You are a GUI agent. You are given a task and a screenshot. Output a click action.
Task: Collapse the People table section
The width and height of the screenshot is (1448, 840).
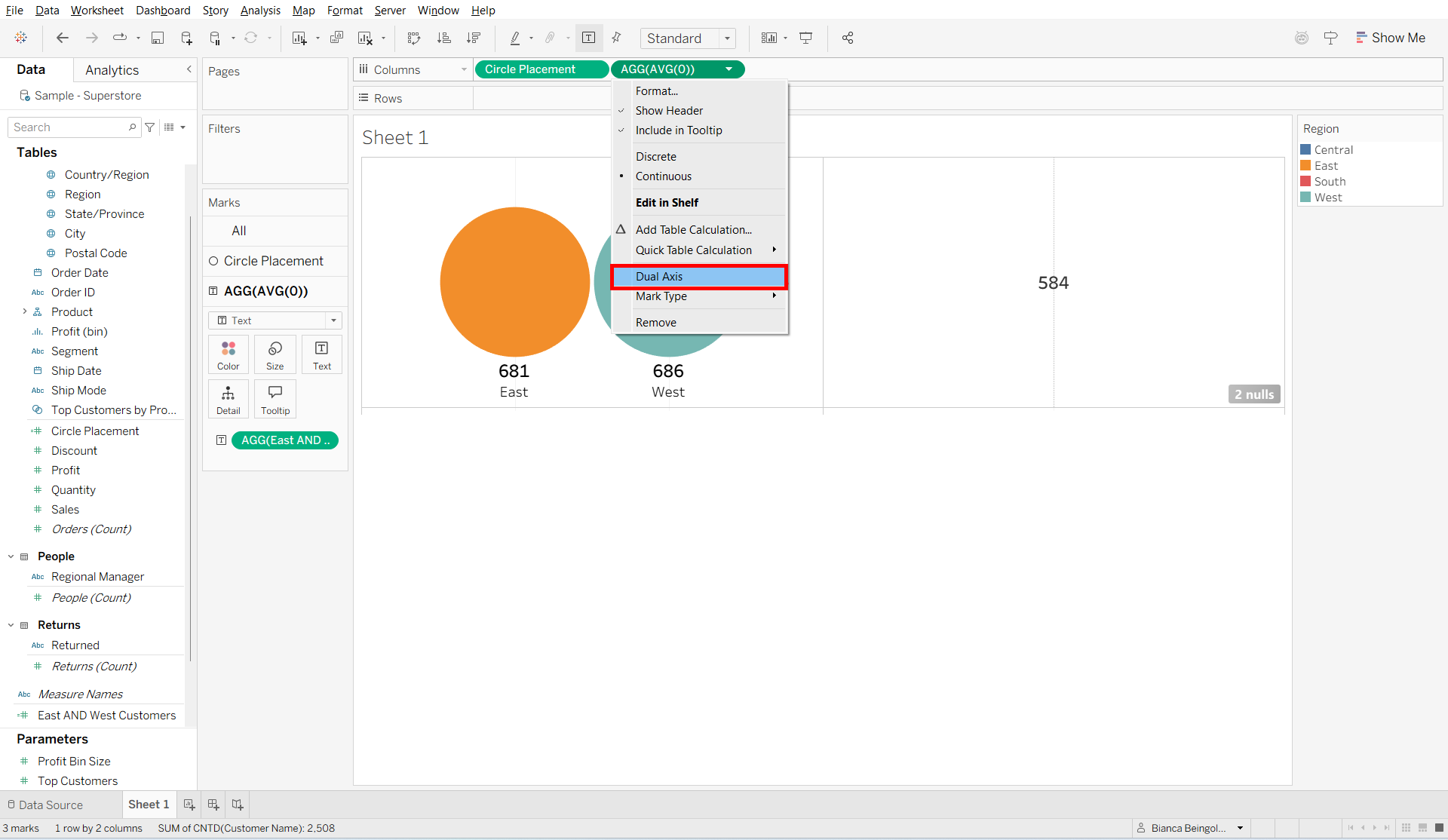(11, 556)
